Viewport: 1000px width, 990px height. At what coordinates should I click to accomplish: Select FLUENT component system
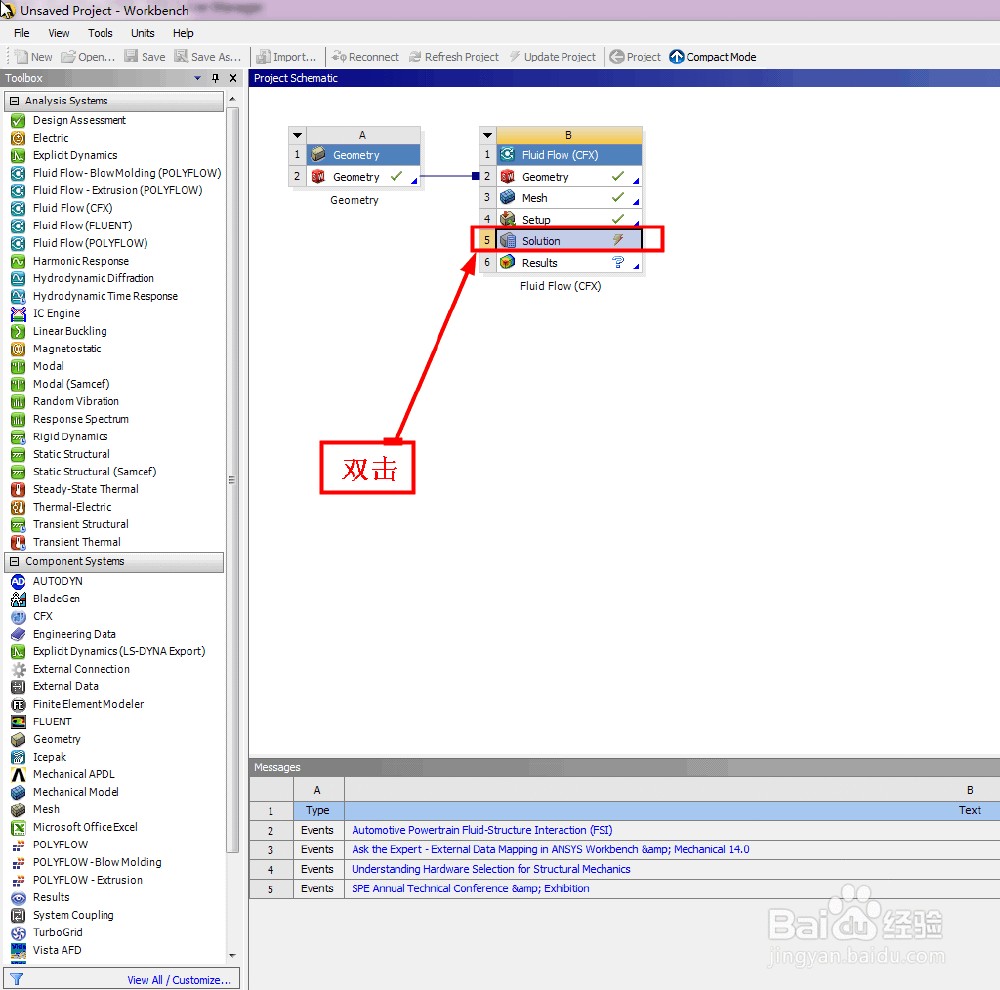click(x=52, y=721)
